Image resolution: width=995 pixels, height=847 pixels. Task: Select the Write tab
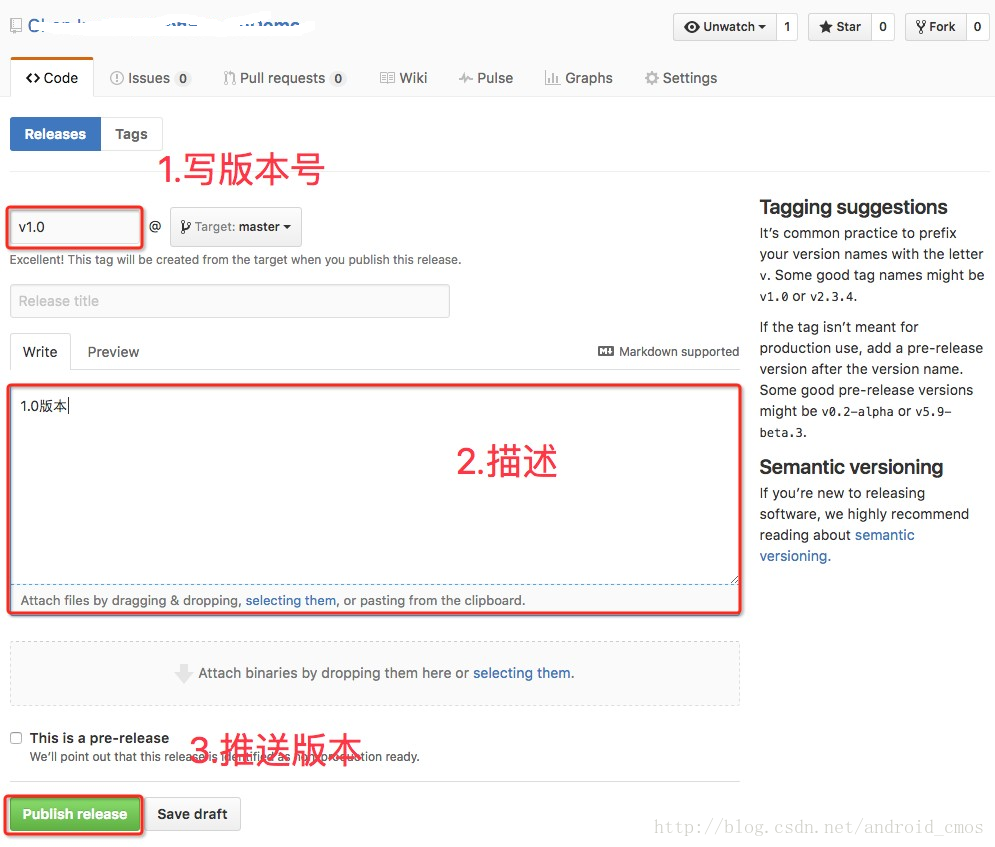point(40,351)
